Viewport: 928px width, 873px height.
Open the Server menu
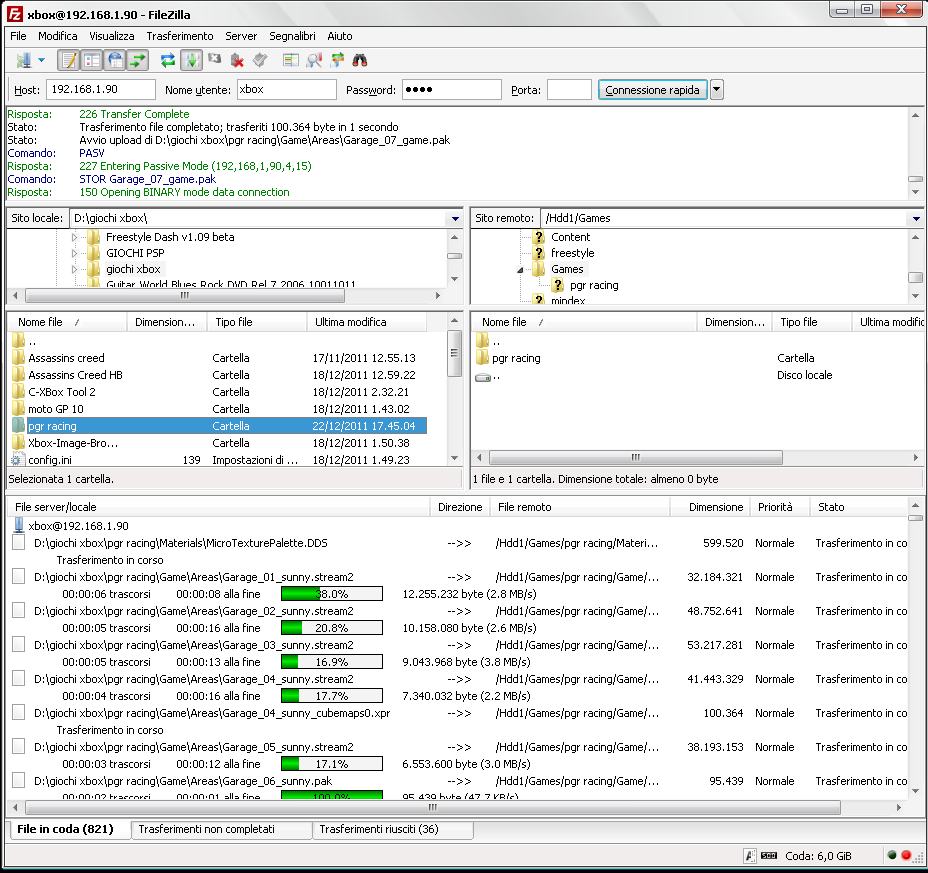(x=241, y=36)
